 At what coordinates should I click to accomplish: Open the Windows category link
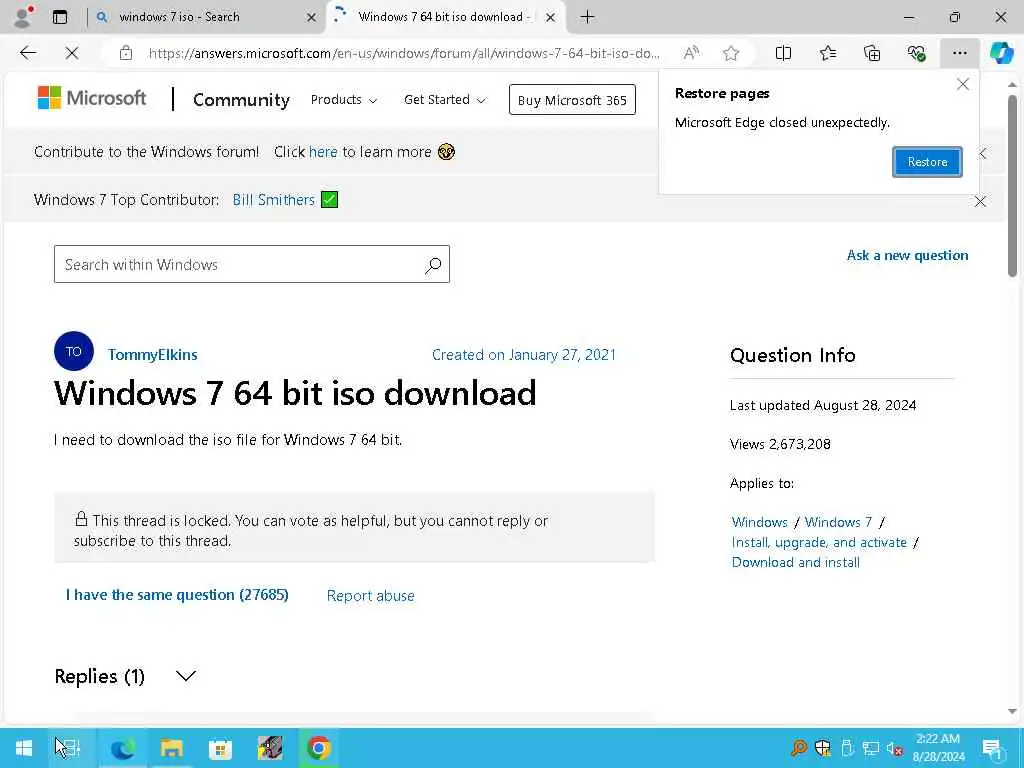pyautogui.click(x=760, y=522)
